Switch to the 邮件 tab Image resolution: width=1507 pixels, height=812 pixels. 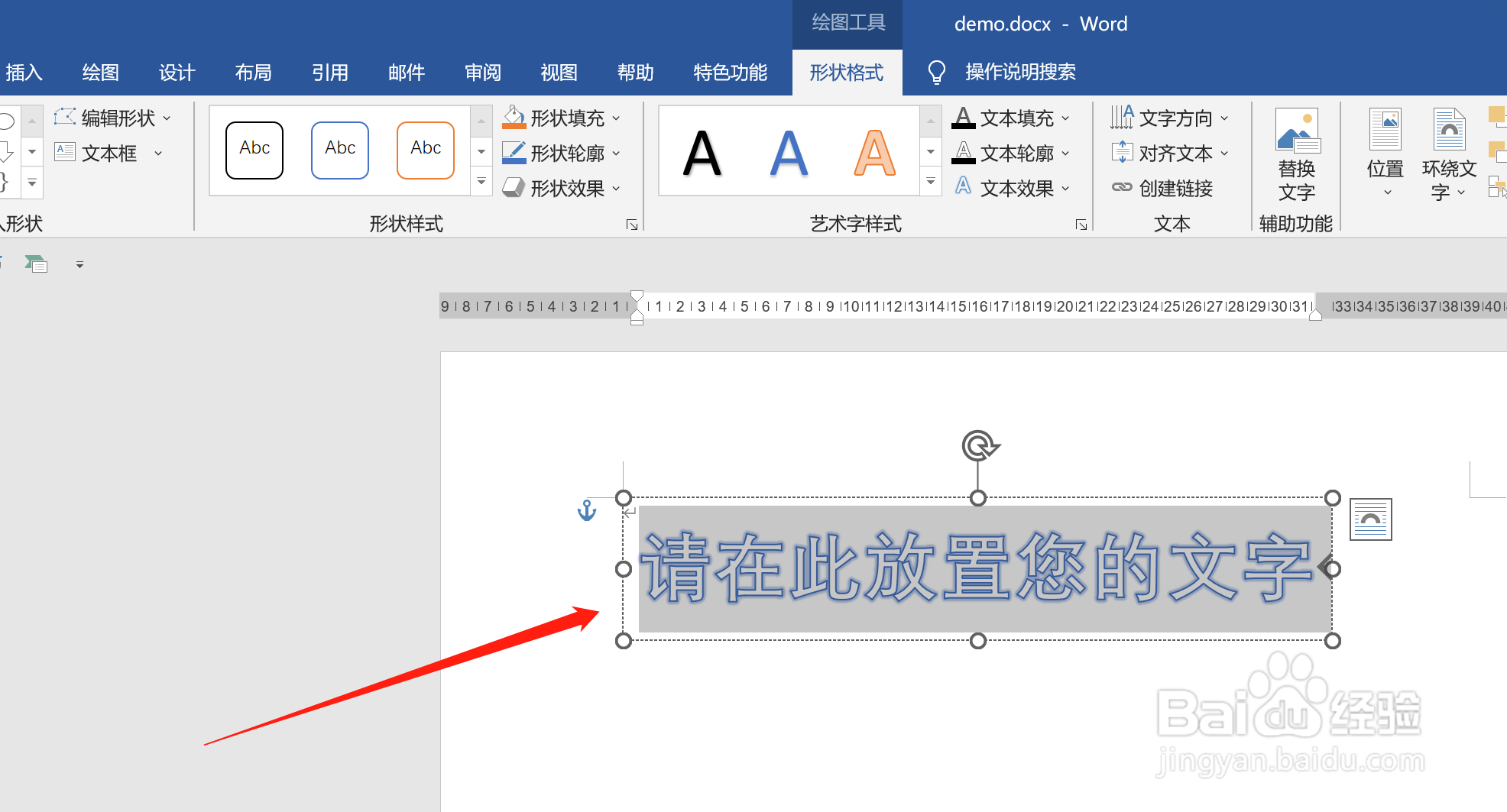click(x=407, y=73)
